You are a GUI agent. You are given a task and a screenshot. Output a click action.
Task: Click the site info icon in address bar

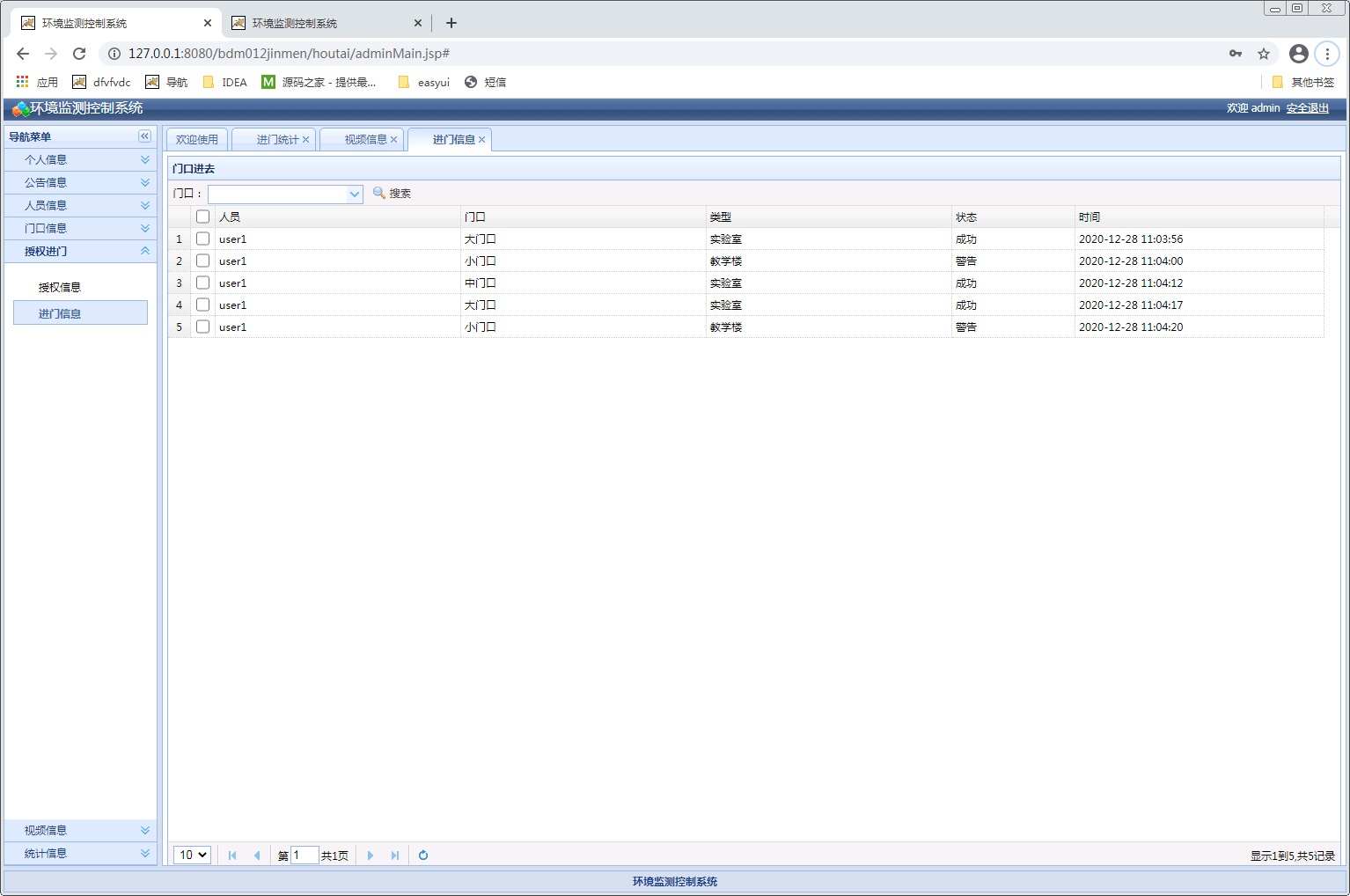pyautogui.click(x=114, y=54)
